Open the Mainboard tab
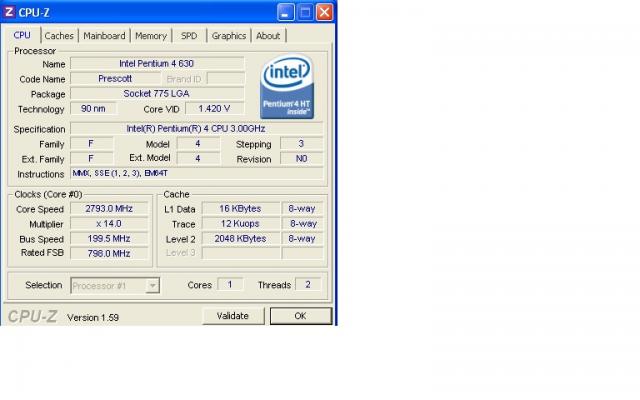640x400 pixels. [x=104, y=36]
